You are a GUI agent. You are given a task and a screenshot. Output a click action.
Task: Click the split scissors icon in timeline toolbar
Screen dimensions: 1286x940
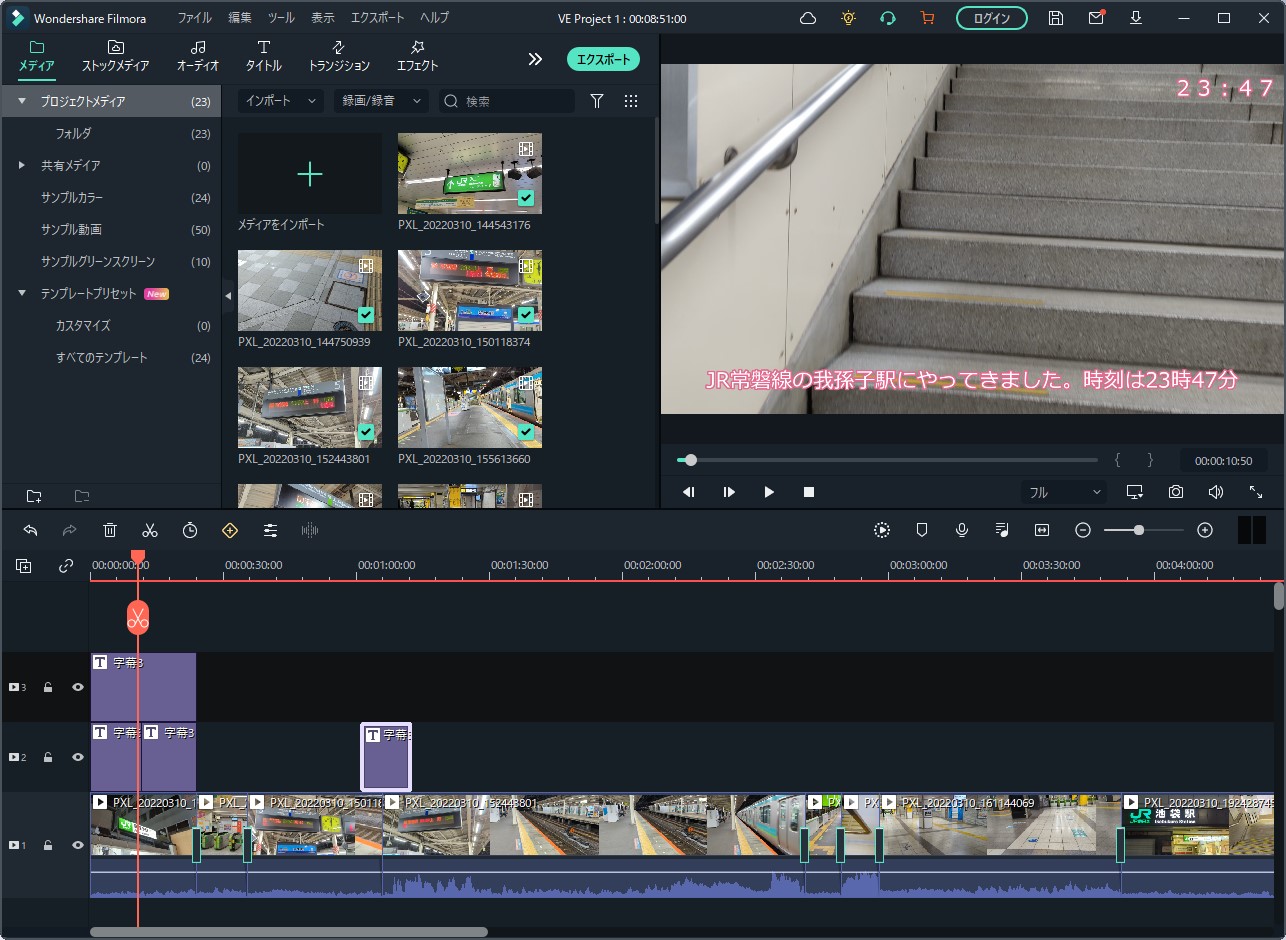(150, 531)
